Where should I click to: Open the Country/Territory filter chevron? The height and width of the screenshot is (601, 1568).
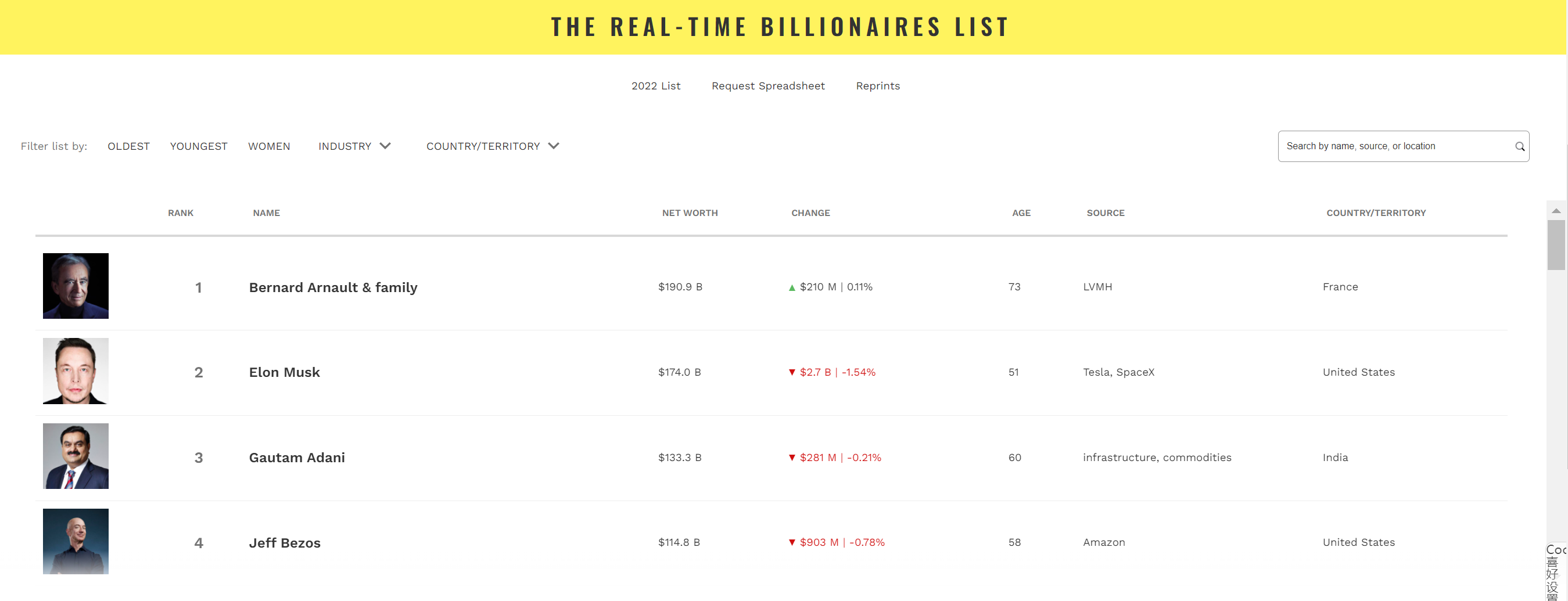(553, 145)
